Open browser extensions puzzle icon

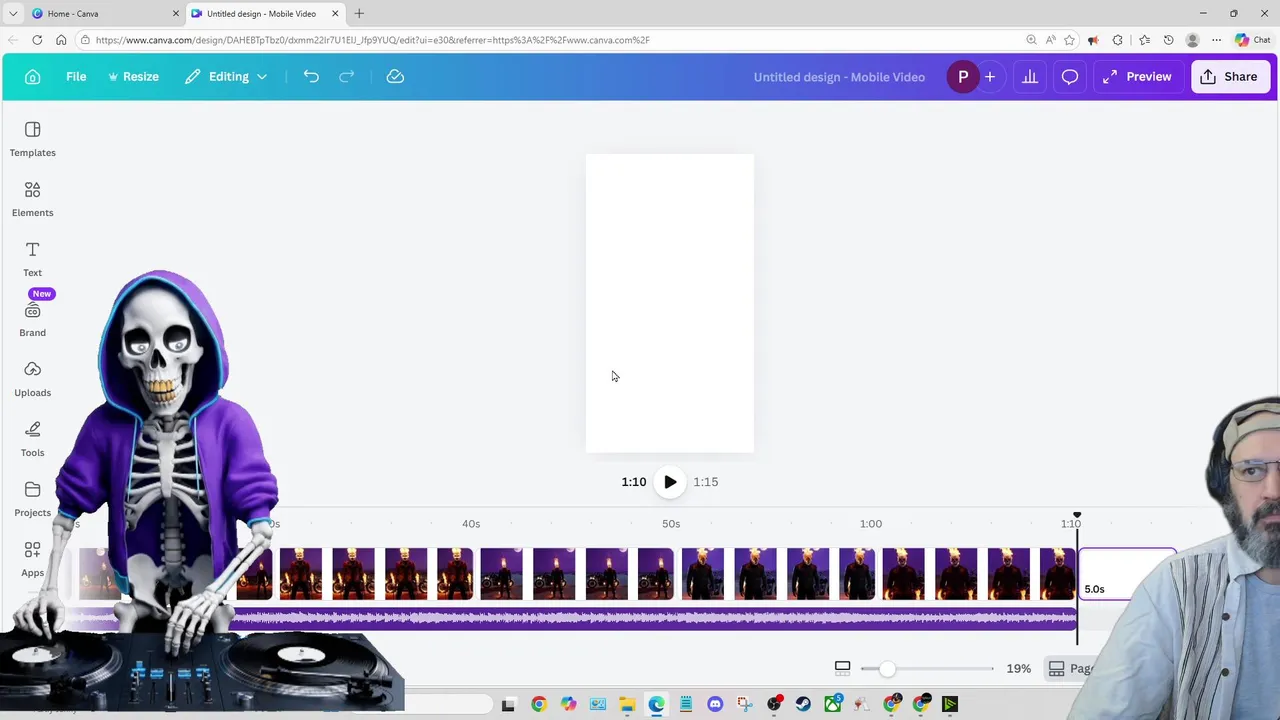pos(1117,40)
